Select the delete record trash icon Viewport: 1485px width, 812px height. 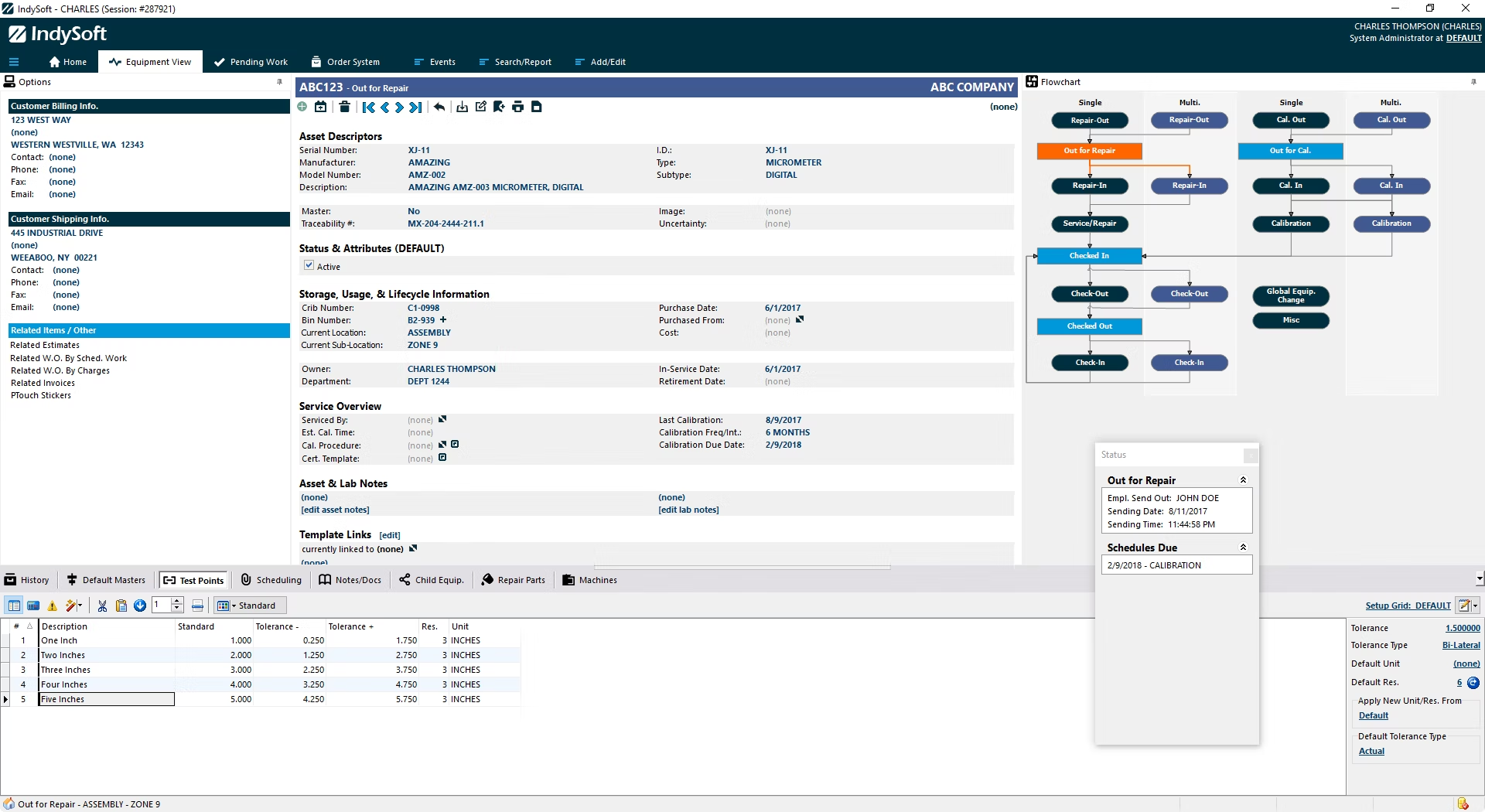coord(345,107)
